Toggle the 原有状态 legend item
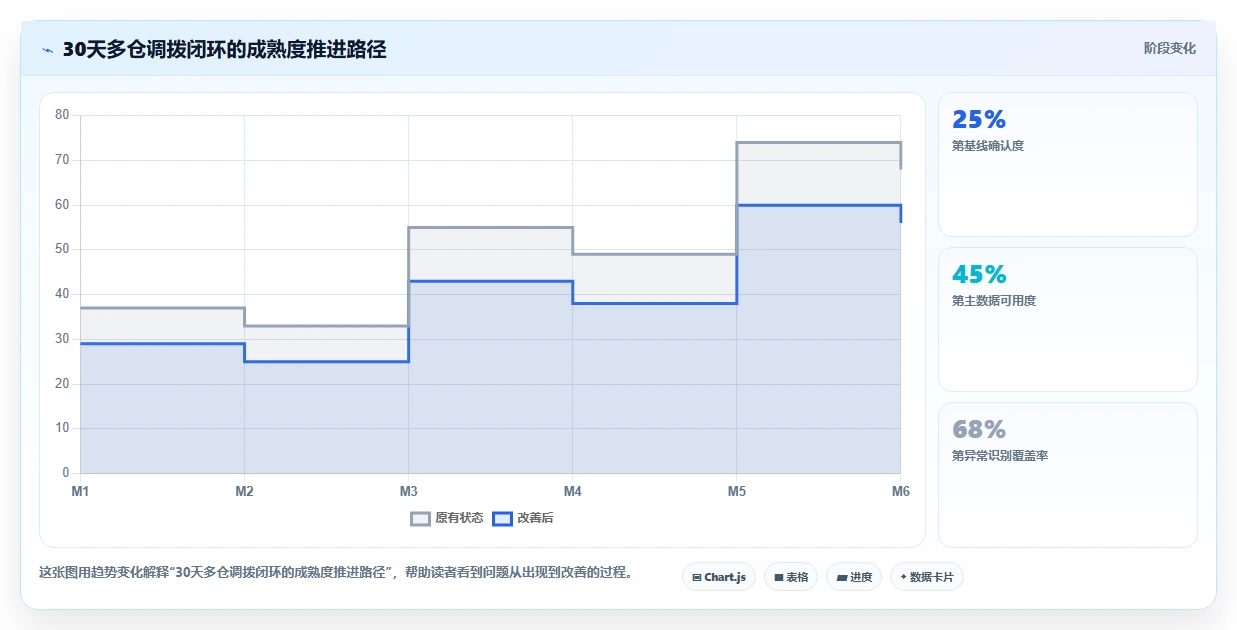Viewport: 1237px width, 630px height. pyautogui.click(x=447, y=518)
